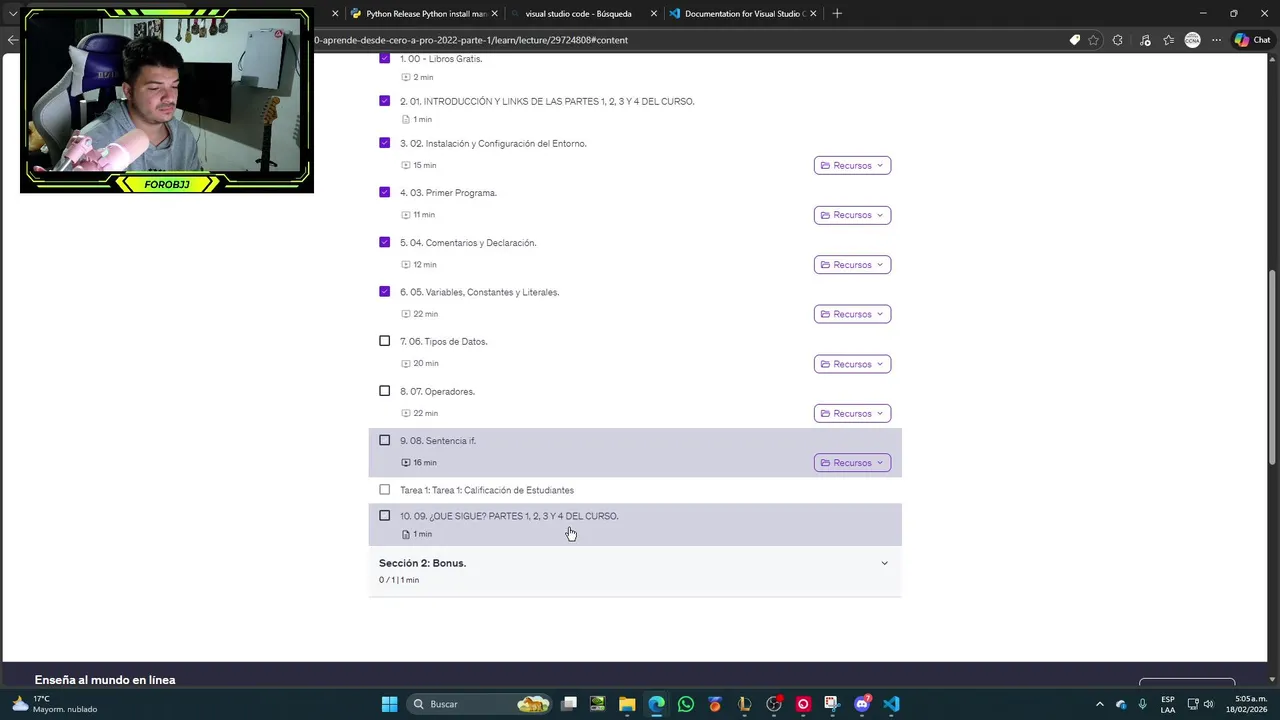This screenshot has width=1280, height=720.
Task: Click the address bar URL field
Action: click(690, 40)
